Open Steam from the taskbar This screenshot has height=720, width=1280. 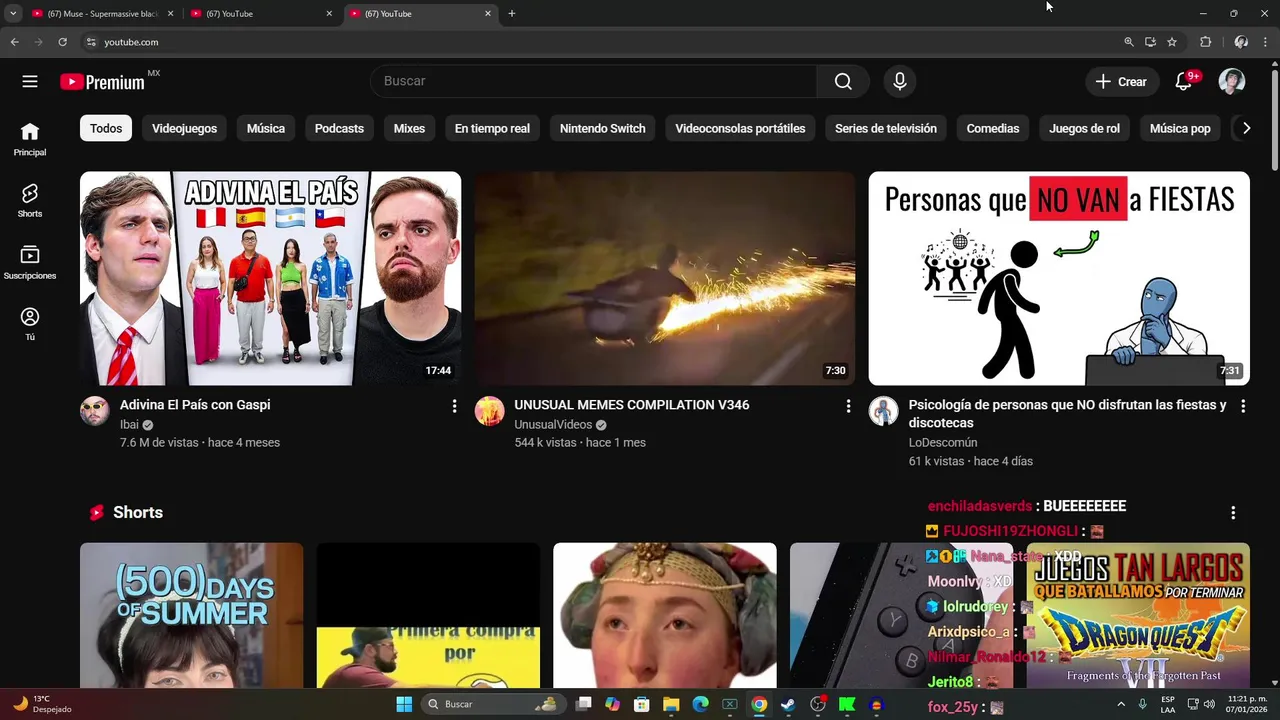pyautogui.click(x=788, y=704)
